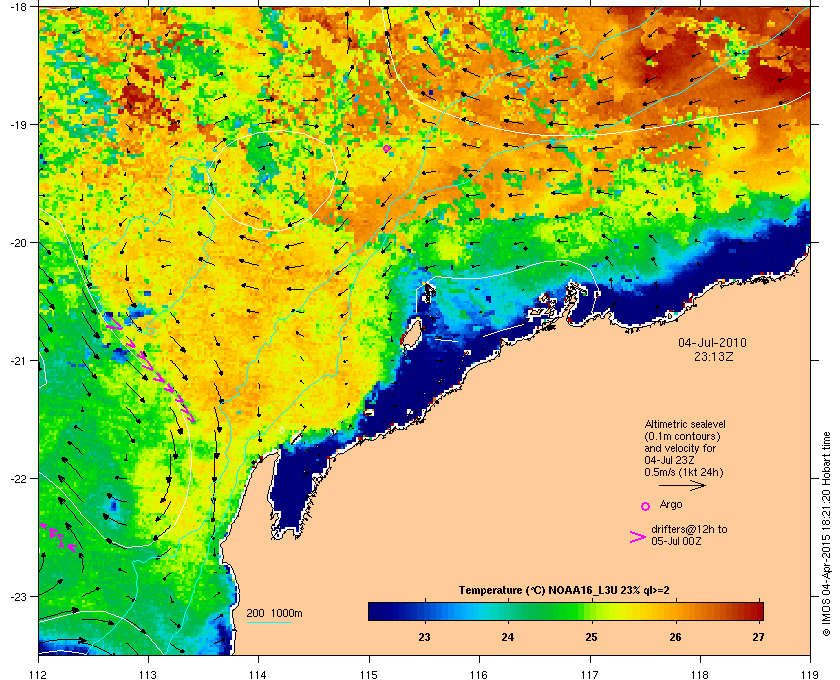The height and width of the screenshot is (680, 840).
Task: Click the longitude axis label 112
Action: coord(39,674)
